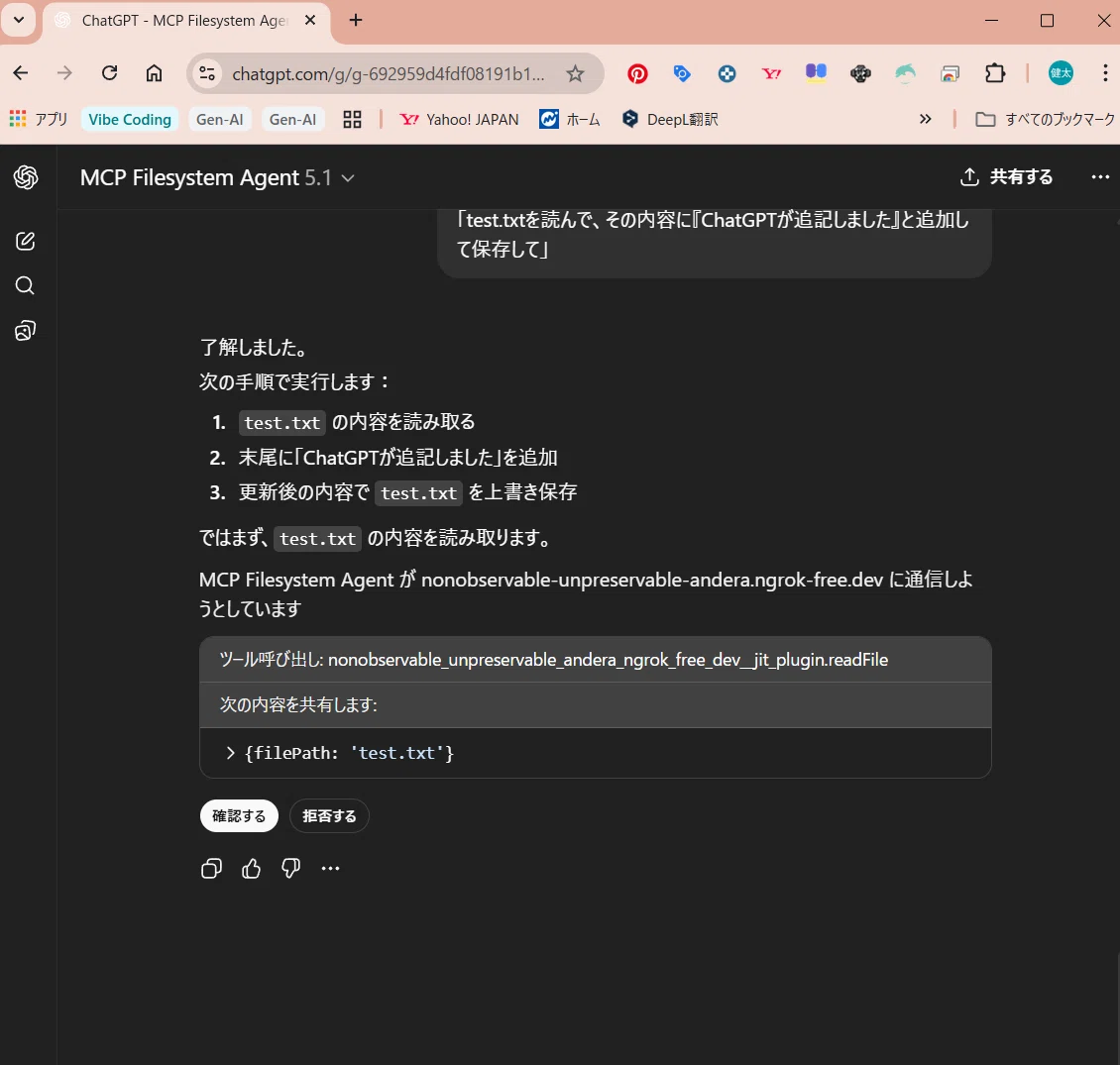This screenshot has height=1065, width=1120.
Task: Open the tab groups grid icon
Action: 352,119
